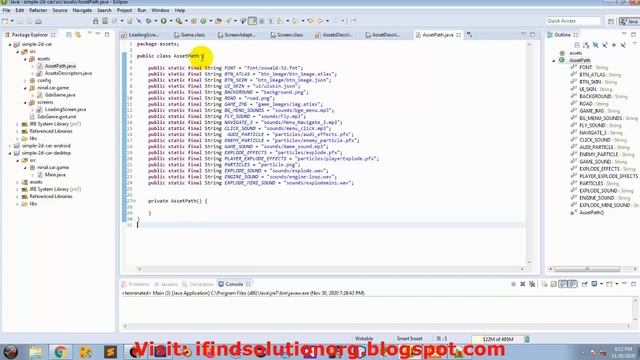
Task: Close the AssetPath.java editor tab
Action: [x=458, y=35]
